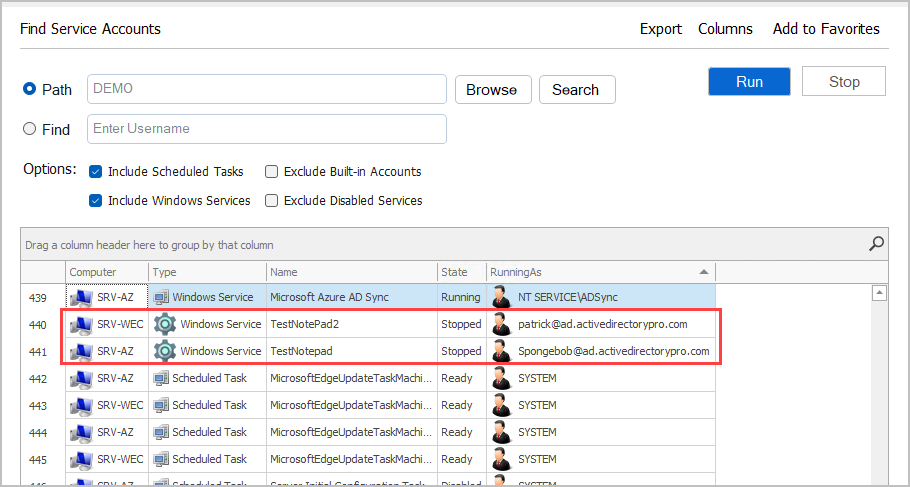Image resolution: width=910 pixels, height=487 pixels.
Task: Click scheduled task icon in row 445
Action: coord(161,459)
